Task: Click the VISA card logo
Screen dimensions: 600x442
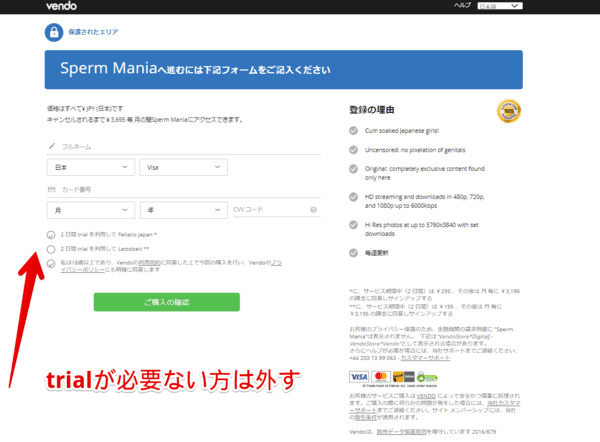Action: 359,377
